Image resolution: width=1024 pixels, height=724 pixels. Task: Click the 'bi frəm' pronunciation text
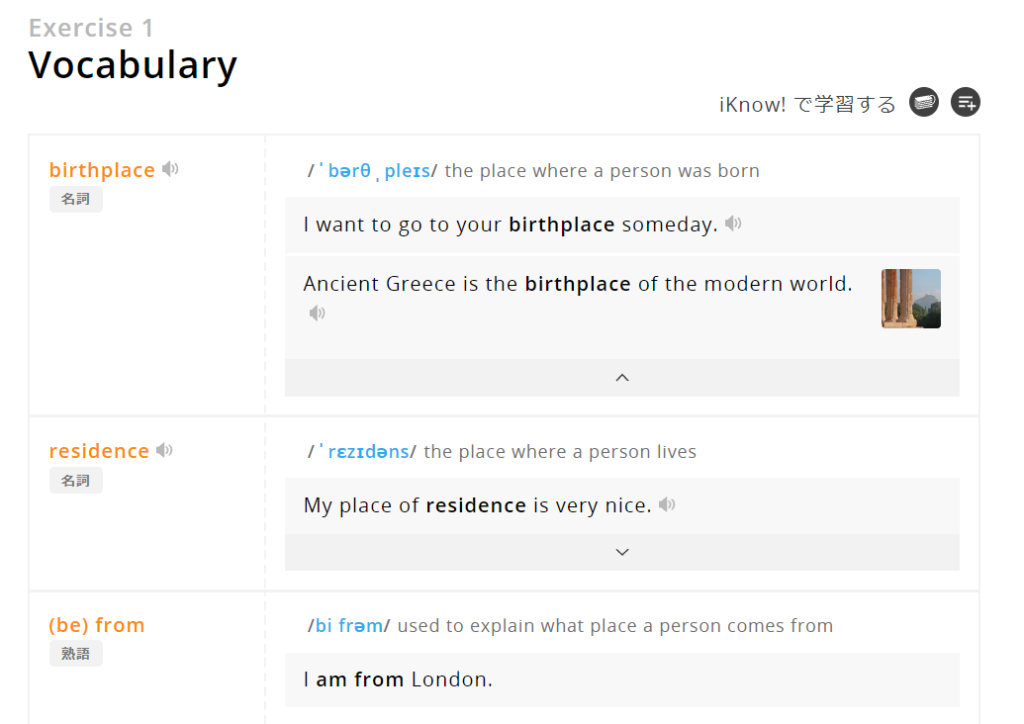(349, 625)
